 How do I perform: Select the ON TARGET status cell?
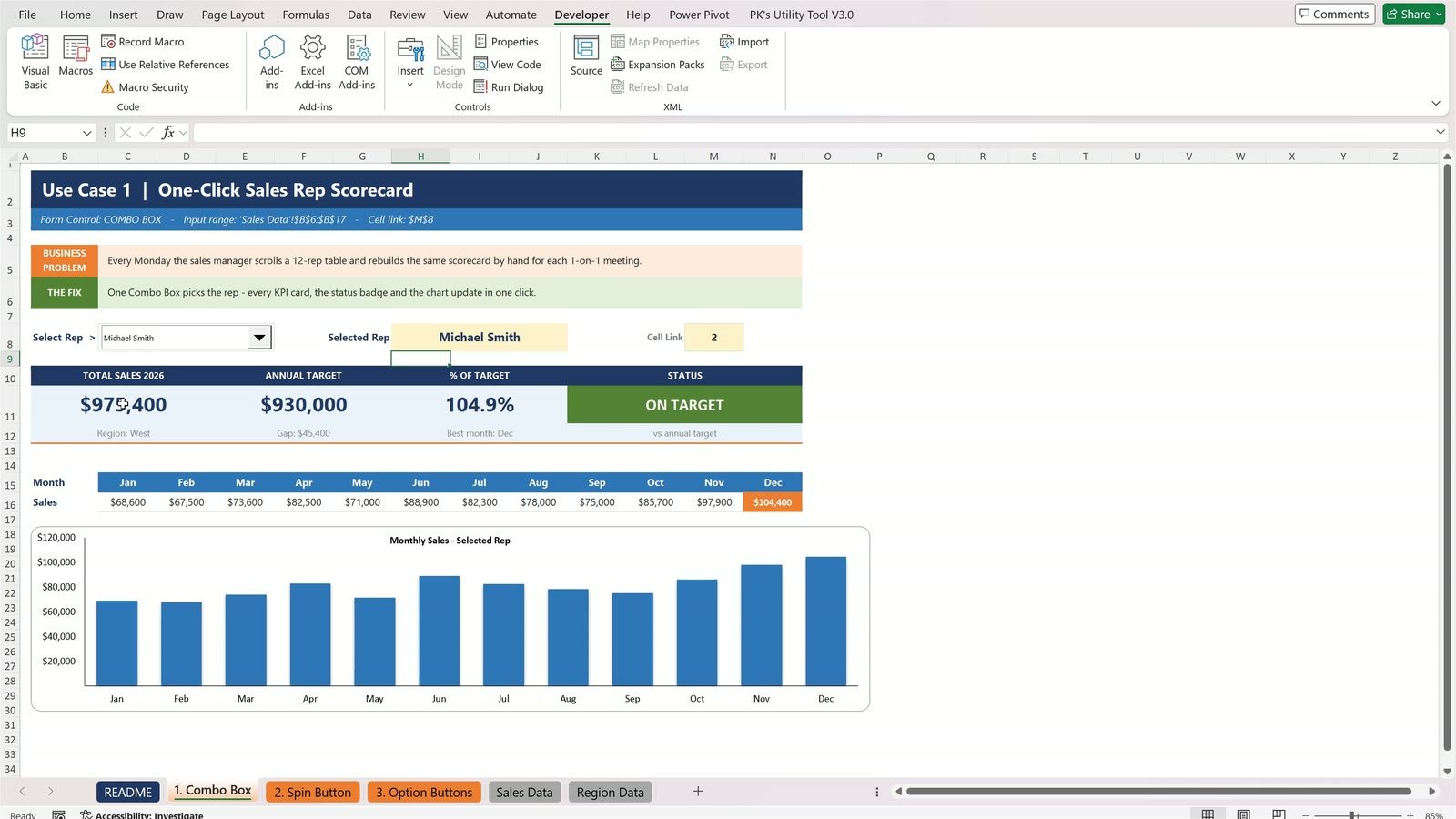(684, 405)
